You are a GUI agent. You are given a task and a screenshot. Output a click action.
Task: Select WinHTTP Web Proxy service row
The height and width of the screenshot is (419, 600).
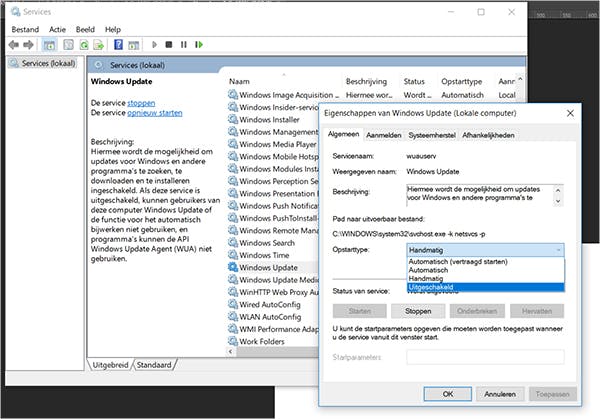click(x=273, y=292)
